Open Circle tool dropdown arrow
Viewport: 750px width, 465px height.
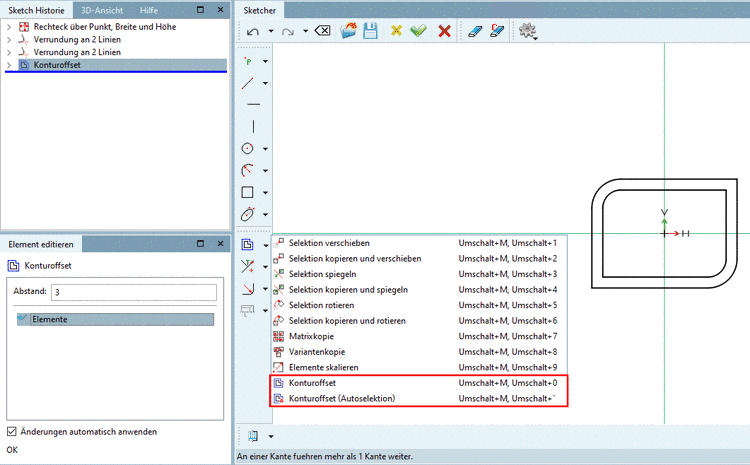[x=265, y=149]
